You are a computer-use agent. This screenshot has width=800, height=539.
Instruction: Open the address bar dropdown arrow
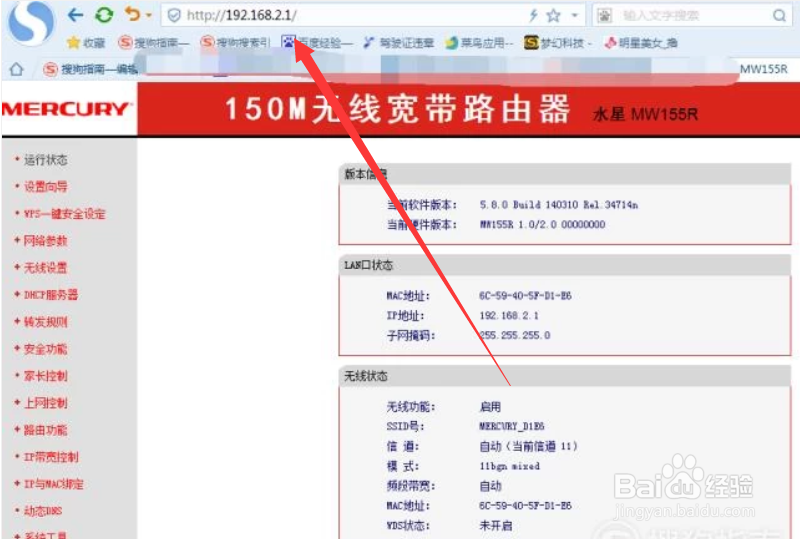(x=574, y=15)
